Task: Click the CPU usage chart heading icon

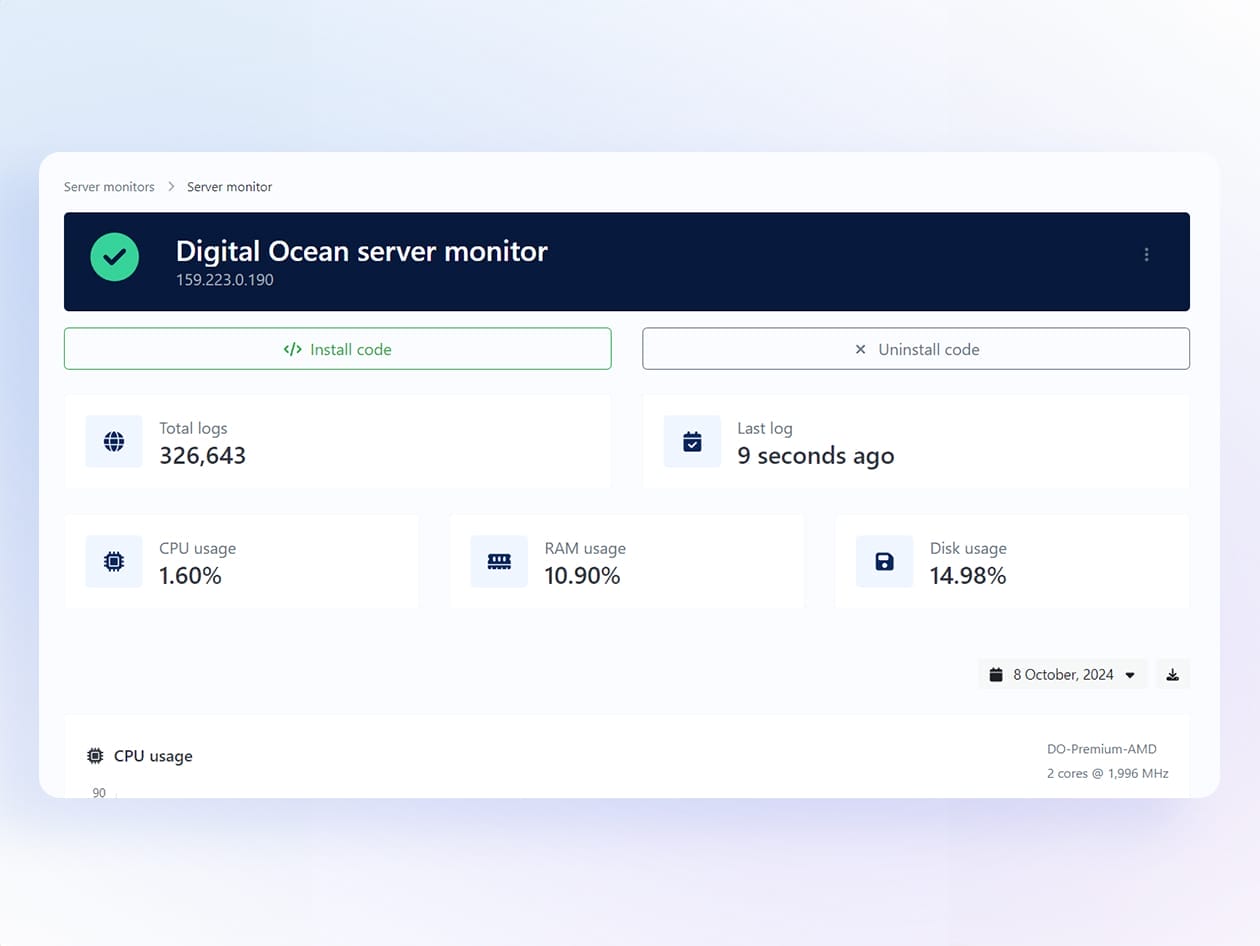Action: (x=95, y=756)
